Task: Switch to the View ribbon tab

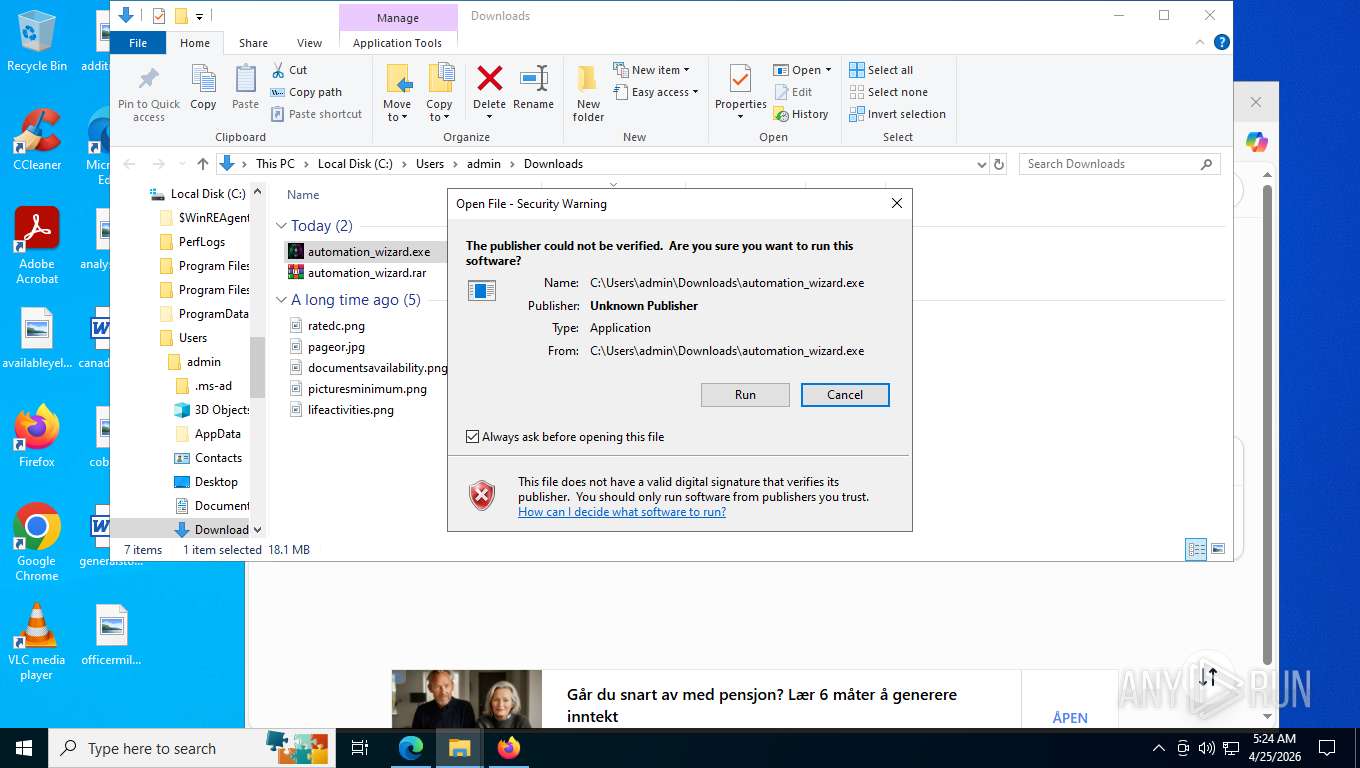Action: click(310, 43)
